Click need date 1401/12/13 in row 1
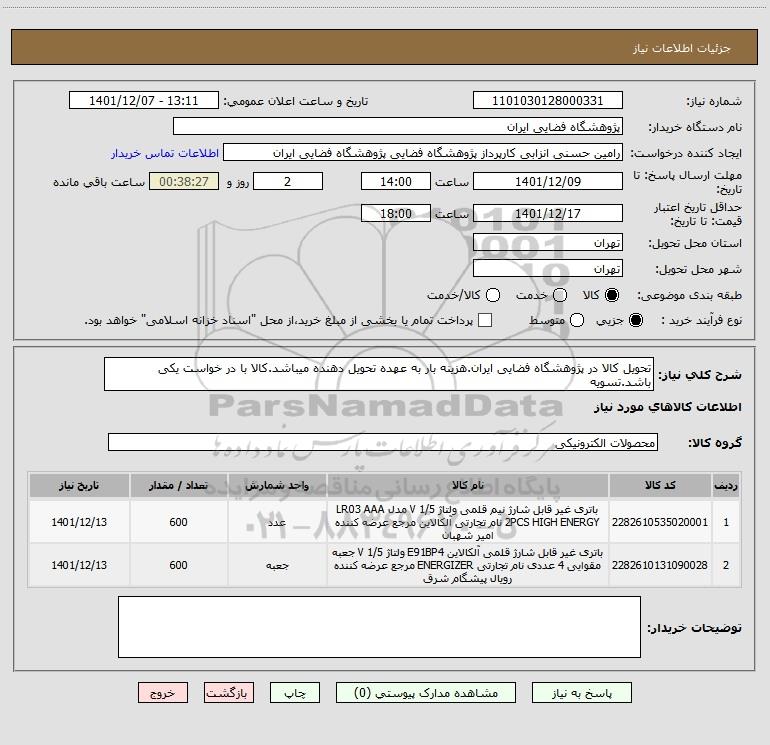The image size is (770, 745). click(x=79, y=522)
